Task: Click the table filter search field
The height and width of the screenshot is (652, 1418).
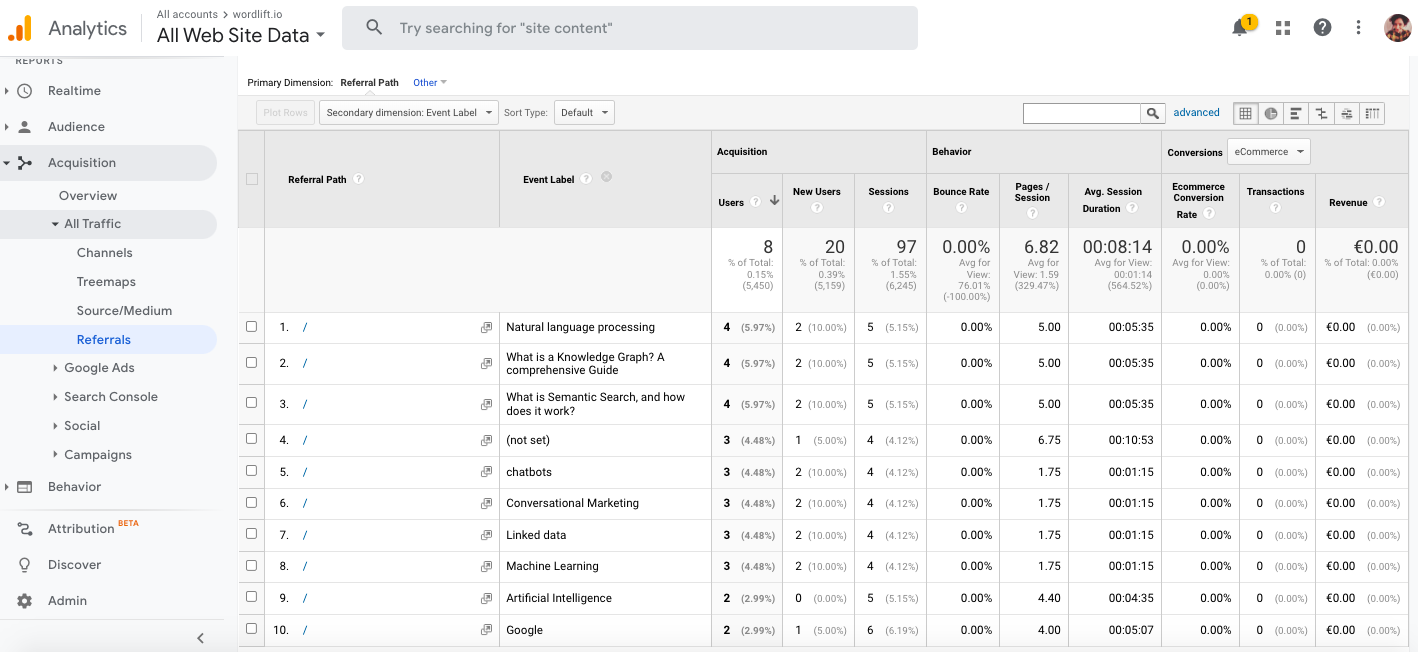Action: [1081, 113]
